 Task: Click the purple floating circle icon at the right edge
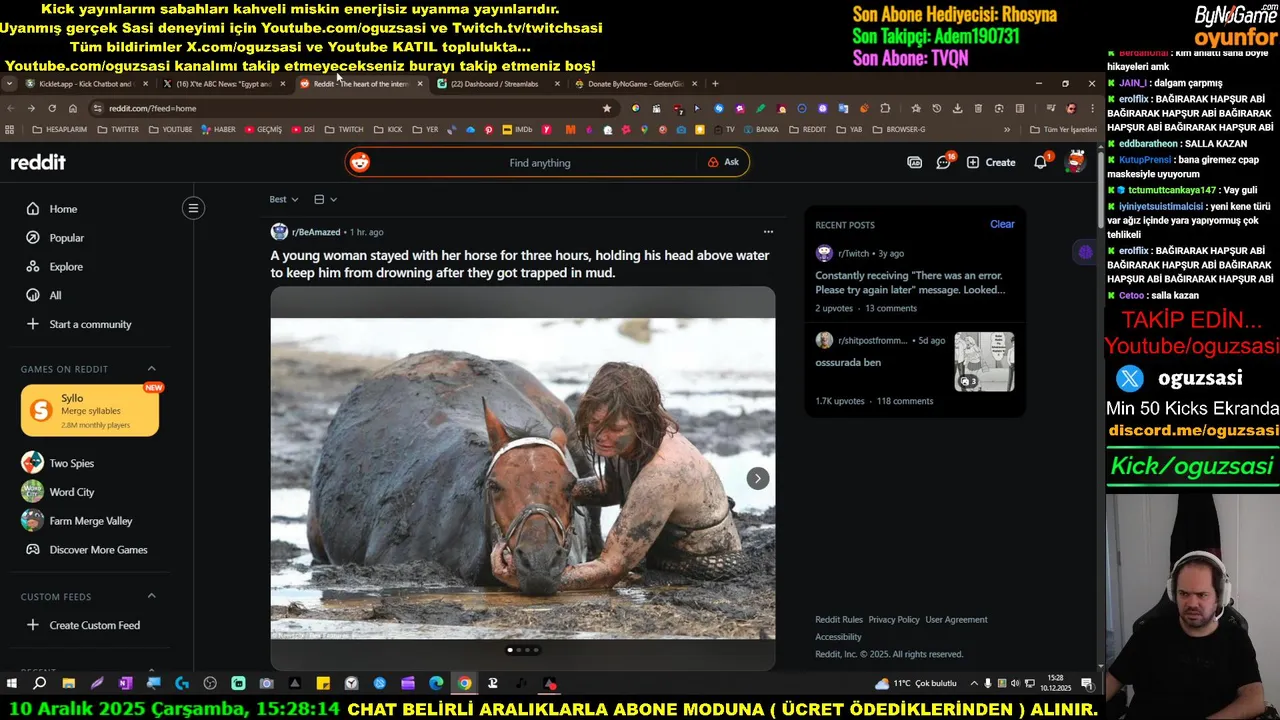click(x=1085, y=252)
